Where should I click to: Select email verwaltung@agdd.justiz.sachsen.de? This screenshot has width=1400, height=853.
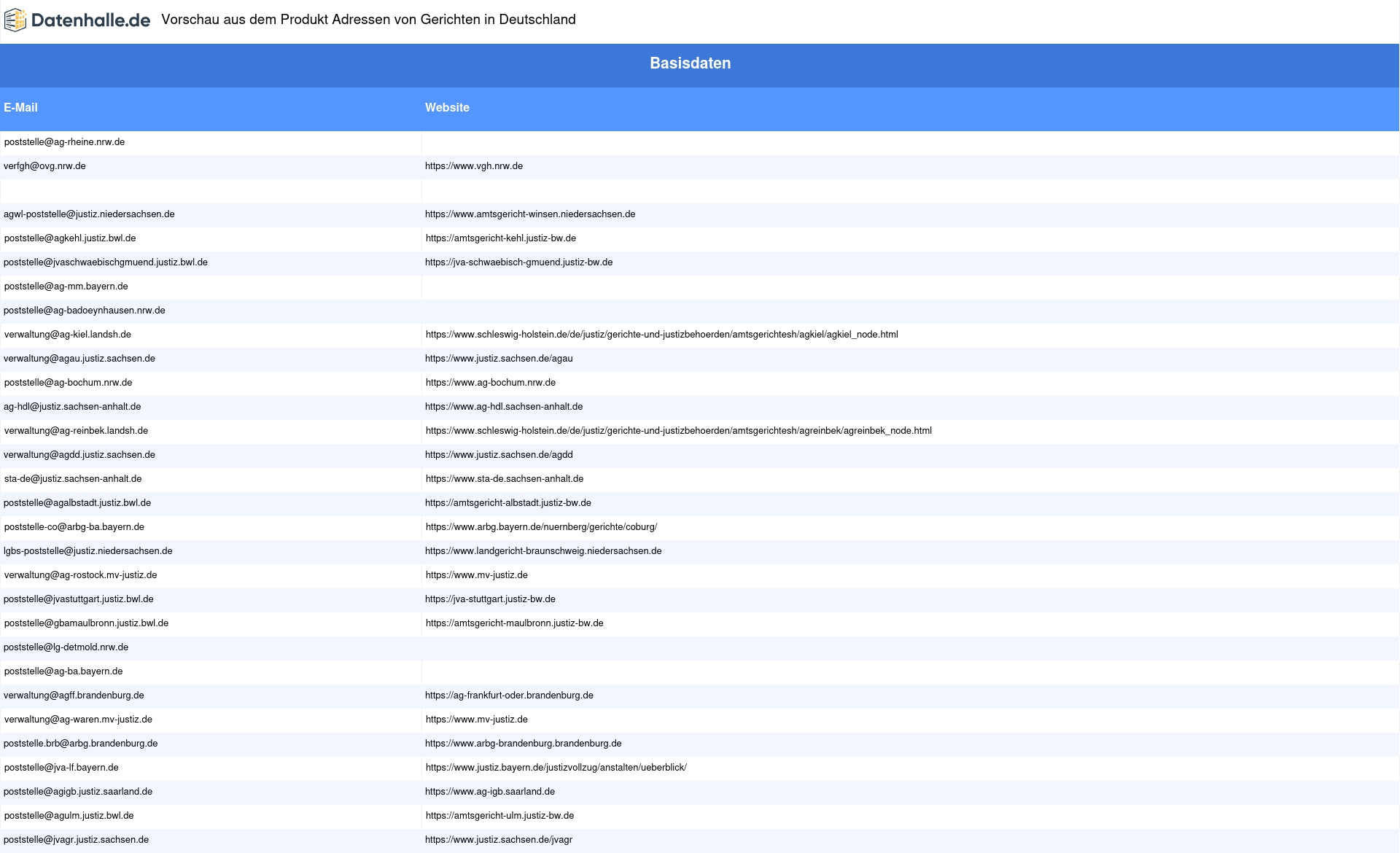click(x=79, y=455)
